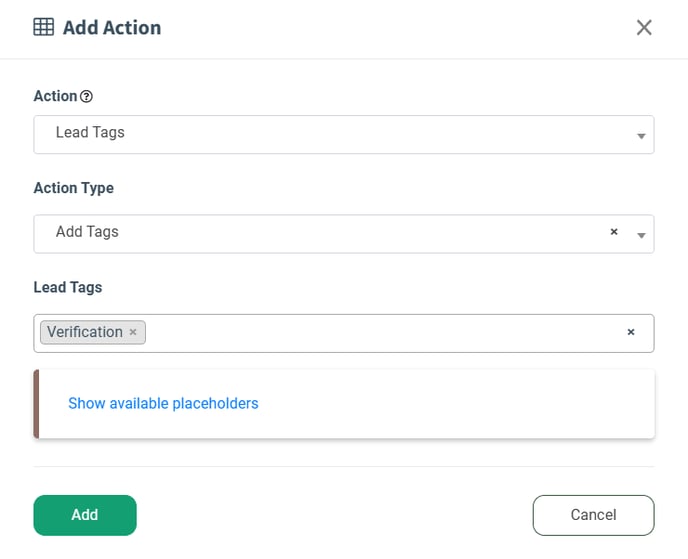Click the Action field label
The image size is (688, 559).
click(x=55, y=97)
